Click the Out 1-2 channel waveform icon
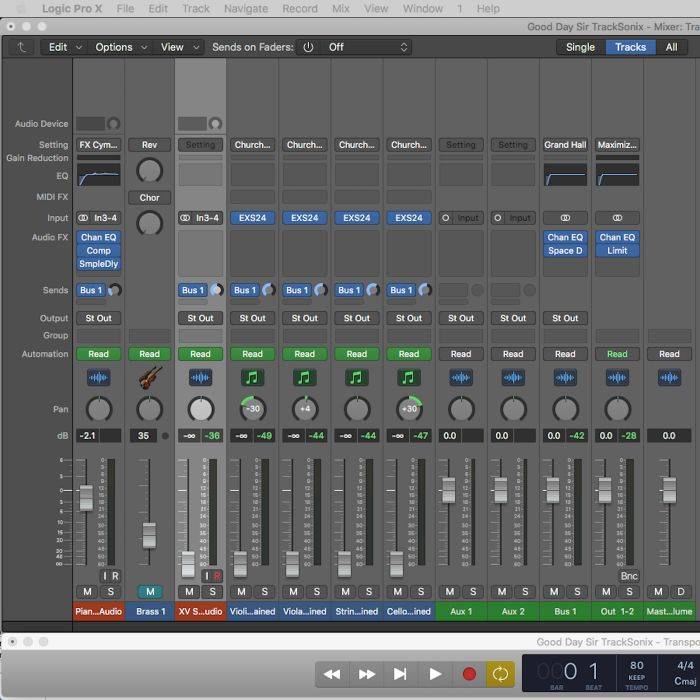This screenshot has height=700, width=700. [x=617, y=378]
